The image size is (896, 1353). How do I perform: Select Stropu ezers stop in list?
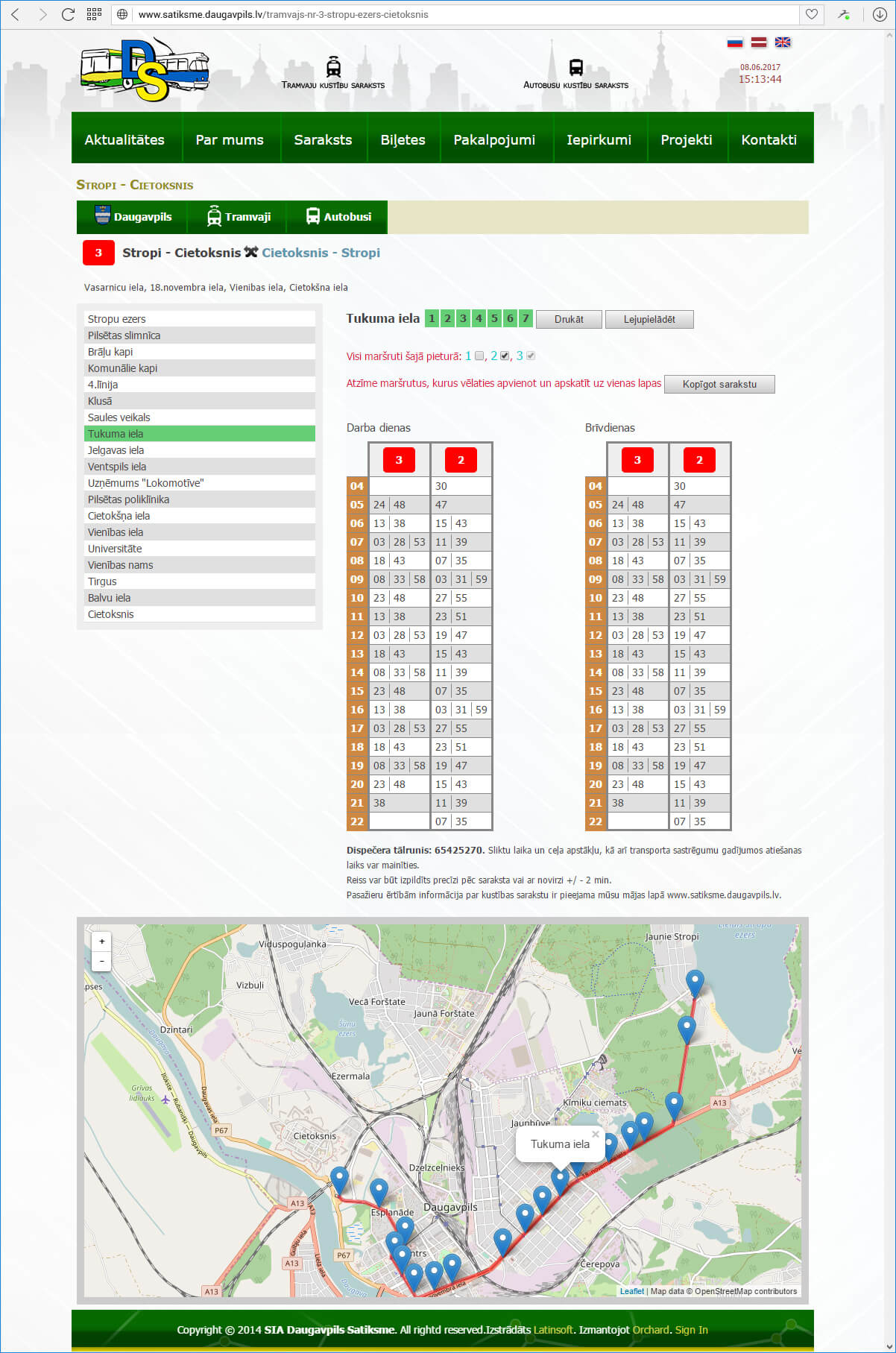coord(200,319)
